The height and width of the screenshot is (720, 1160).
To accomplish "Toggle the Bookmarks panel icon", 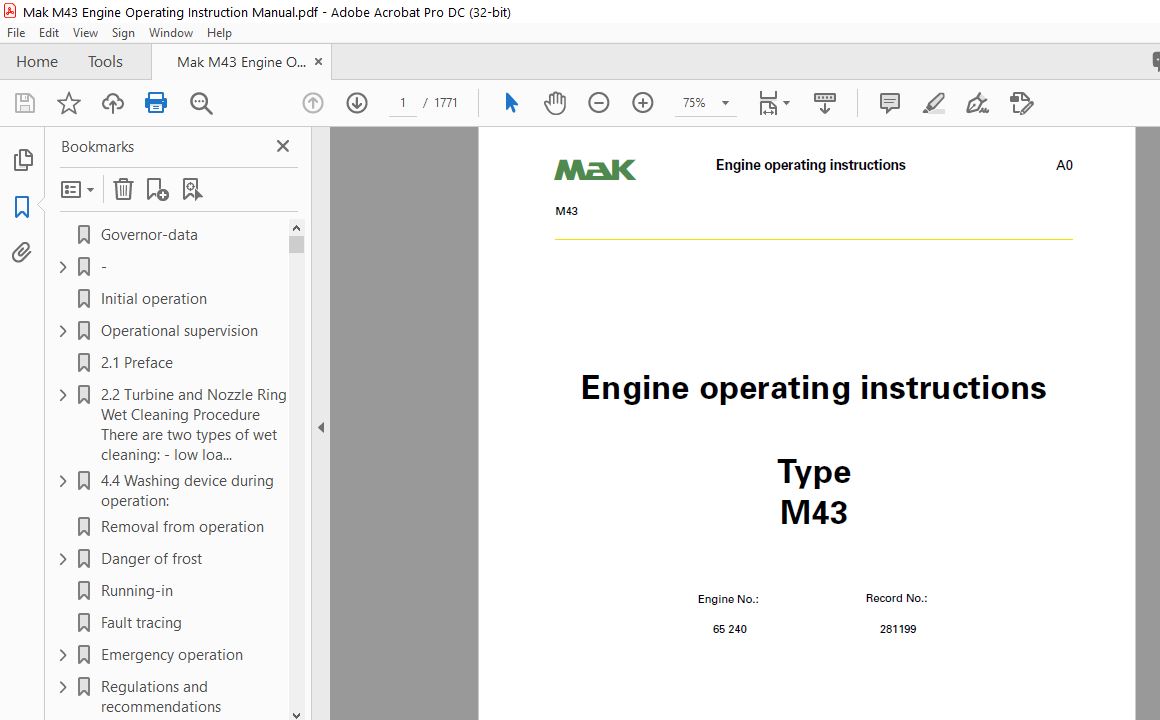I will click(22, 206).
